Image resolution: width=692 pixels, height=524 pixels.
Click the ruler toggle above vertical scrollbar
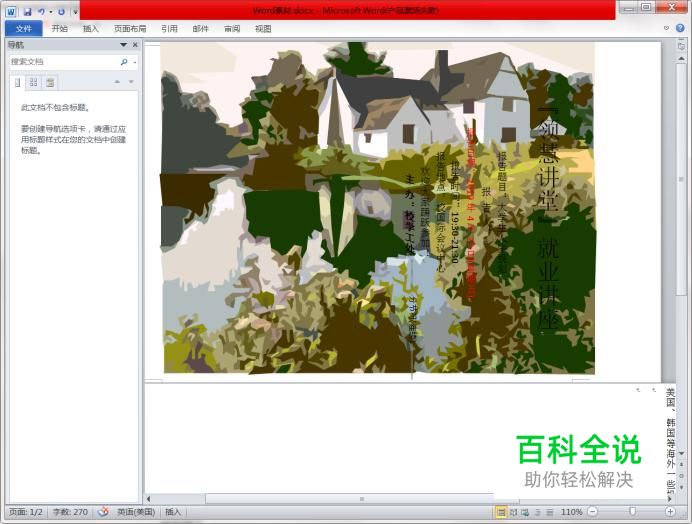point(681,46)
